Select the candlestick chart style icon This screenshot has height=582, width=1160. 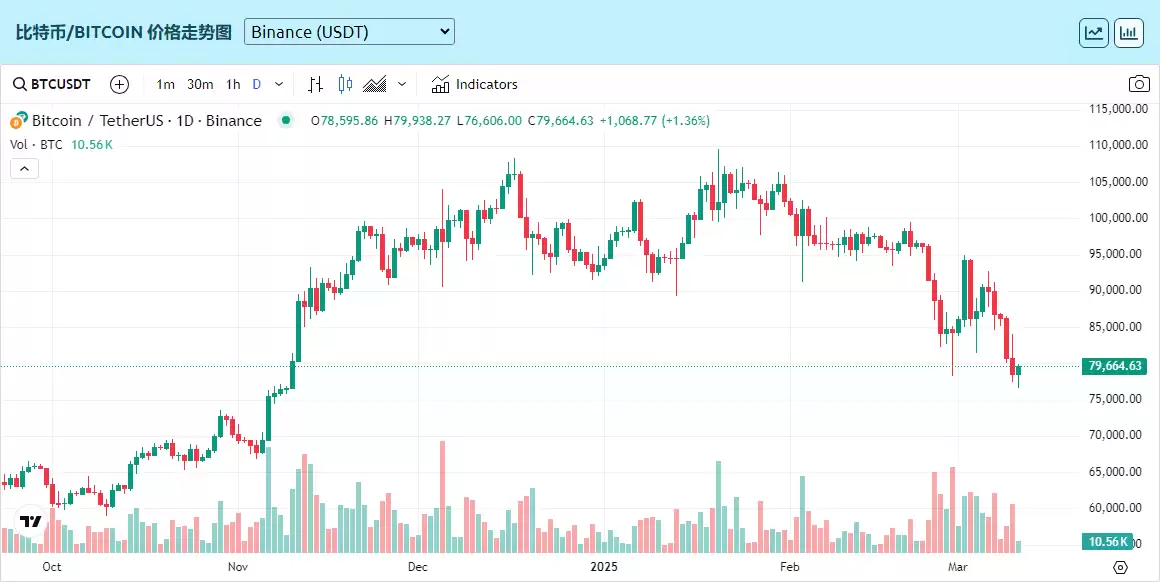[x=345, y=84]
